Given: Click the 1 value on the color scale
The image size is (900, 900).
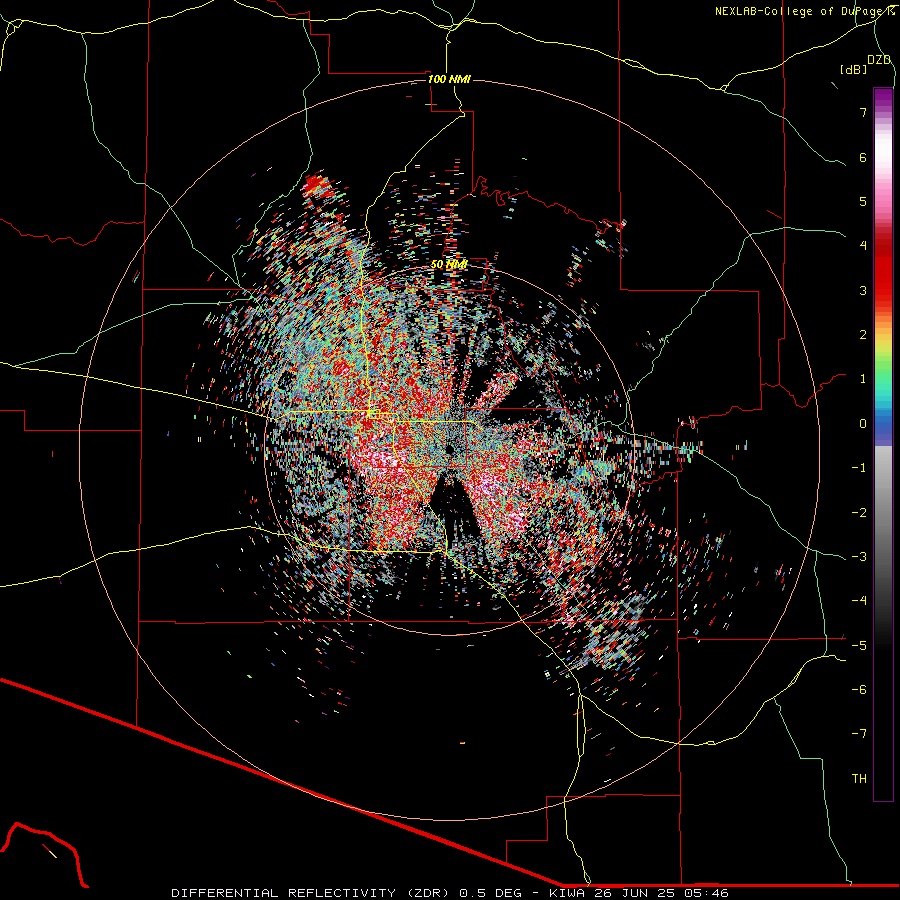Looking at the screenshot, I should pos(863,379).
